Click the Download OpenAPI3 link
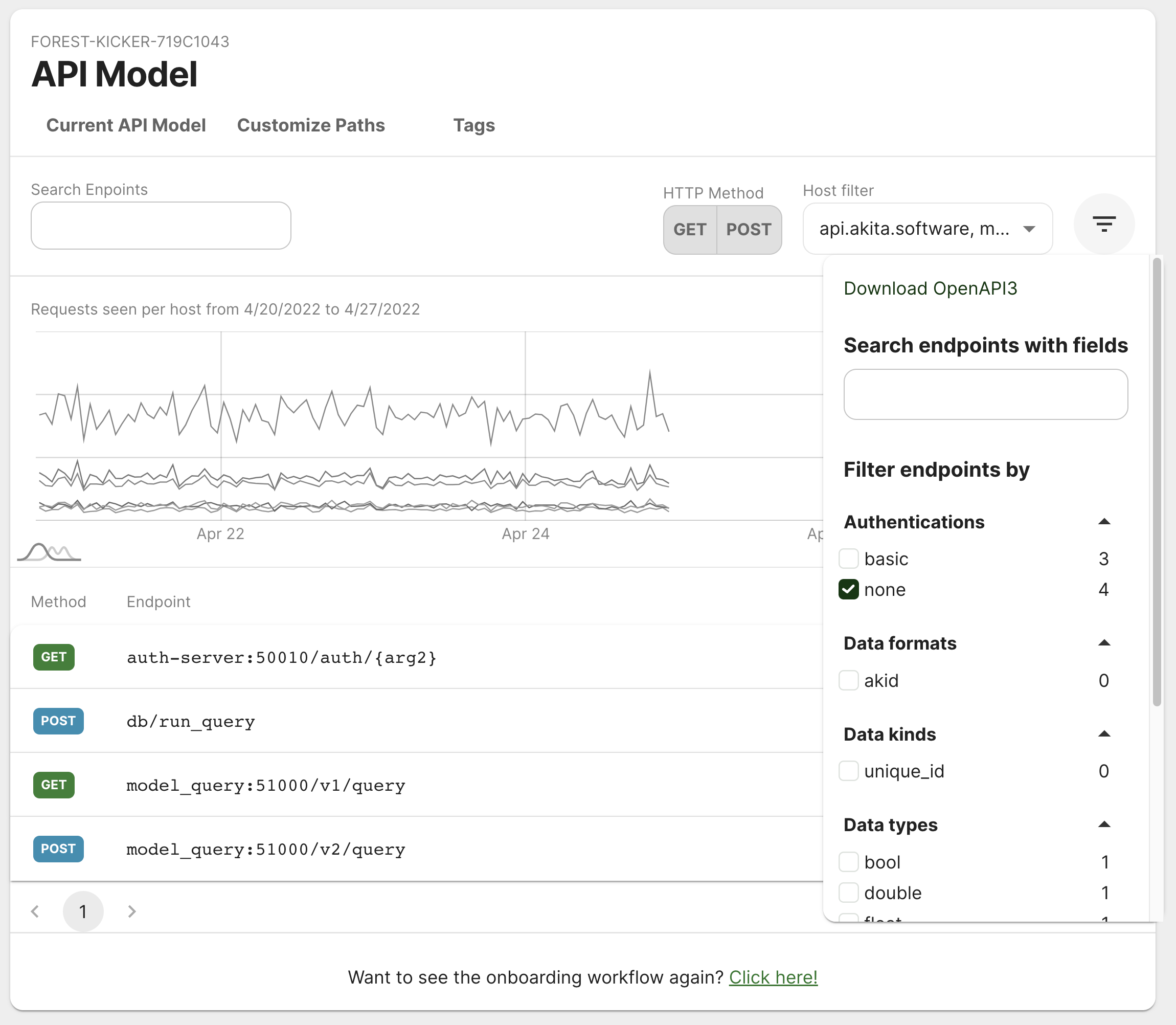 [x=930, y=288]
